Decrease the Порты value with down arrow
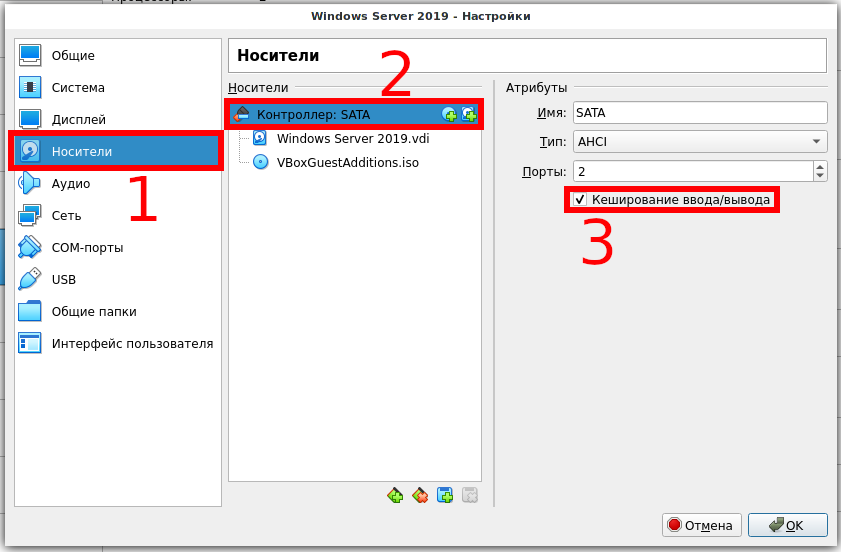The width and height of the screenshot is (841, 552). [821, 176]
